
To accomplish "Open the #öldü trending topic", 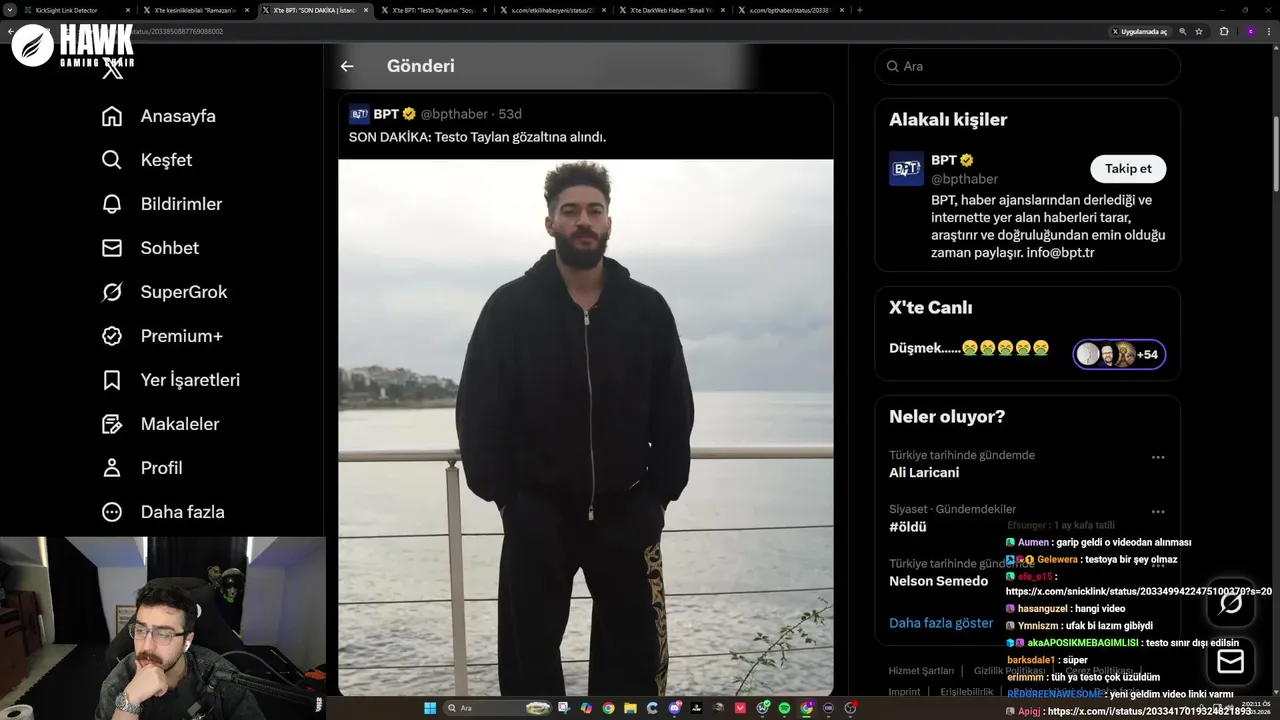I will 908,527.
